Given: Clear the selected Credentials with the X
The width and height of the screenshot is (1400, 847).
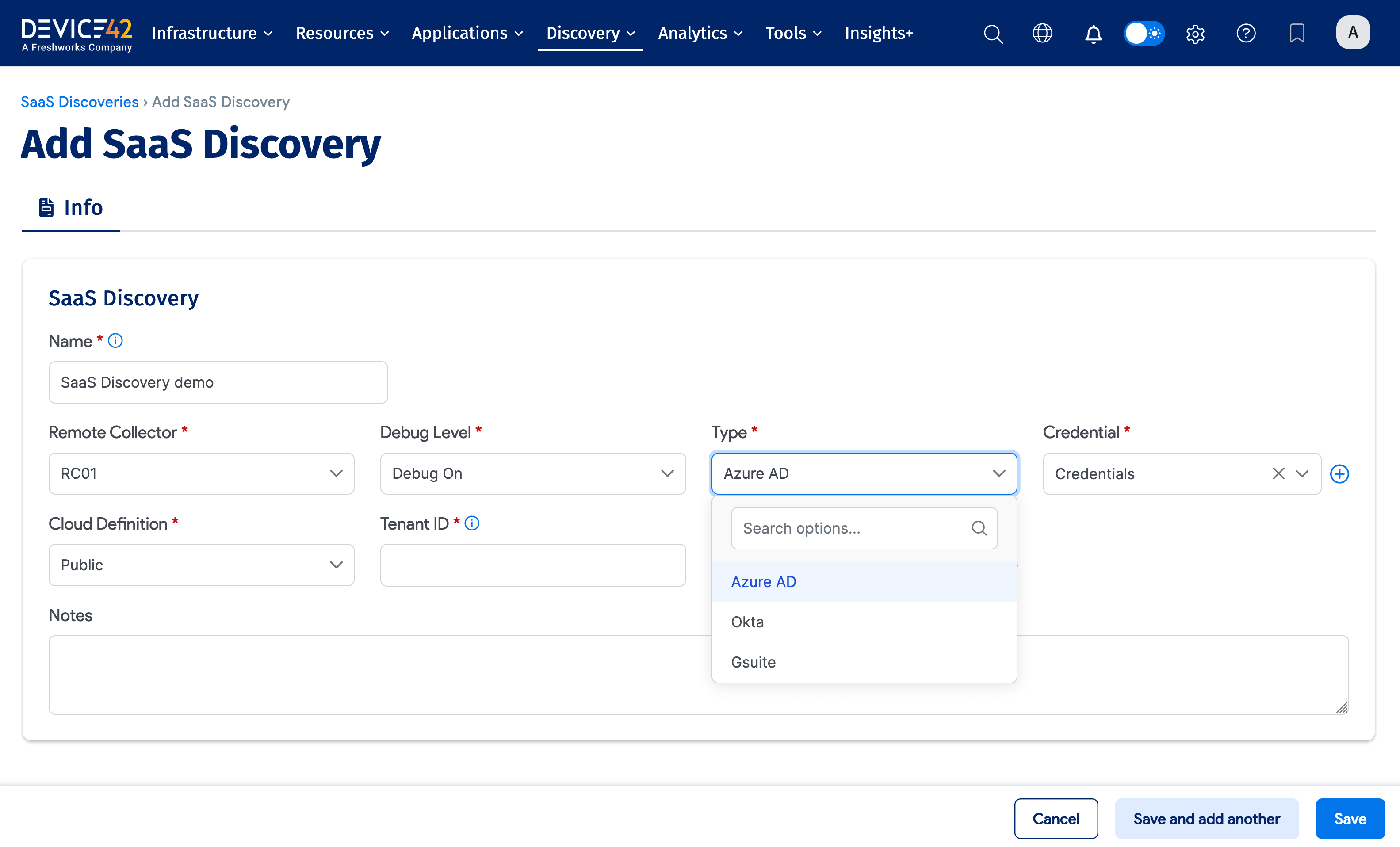Looking at the screenshot, I should pyautogui.click(x=1278, y=473).
